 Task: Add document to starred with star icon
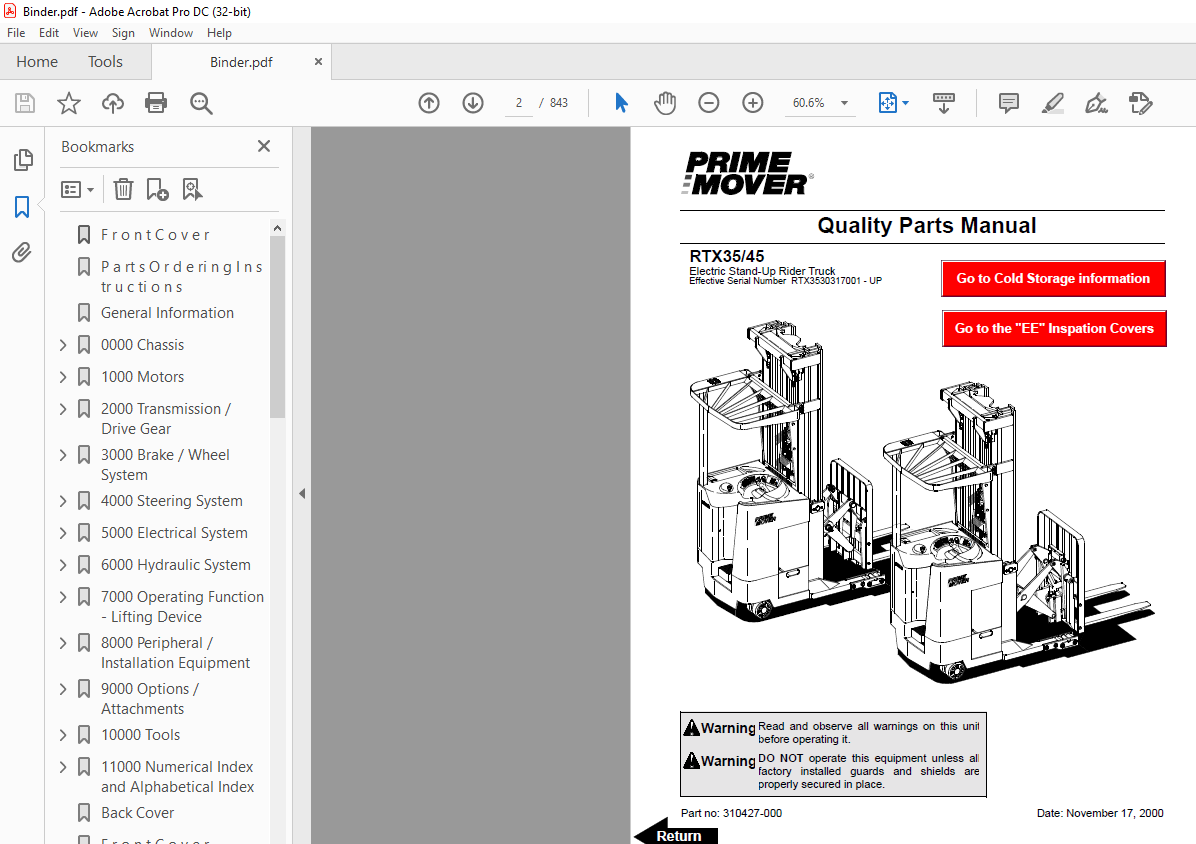click(x=69, y=103)
